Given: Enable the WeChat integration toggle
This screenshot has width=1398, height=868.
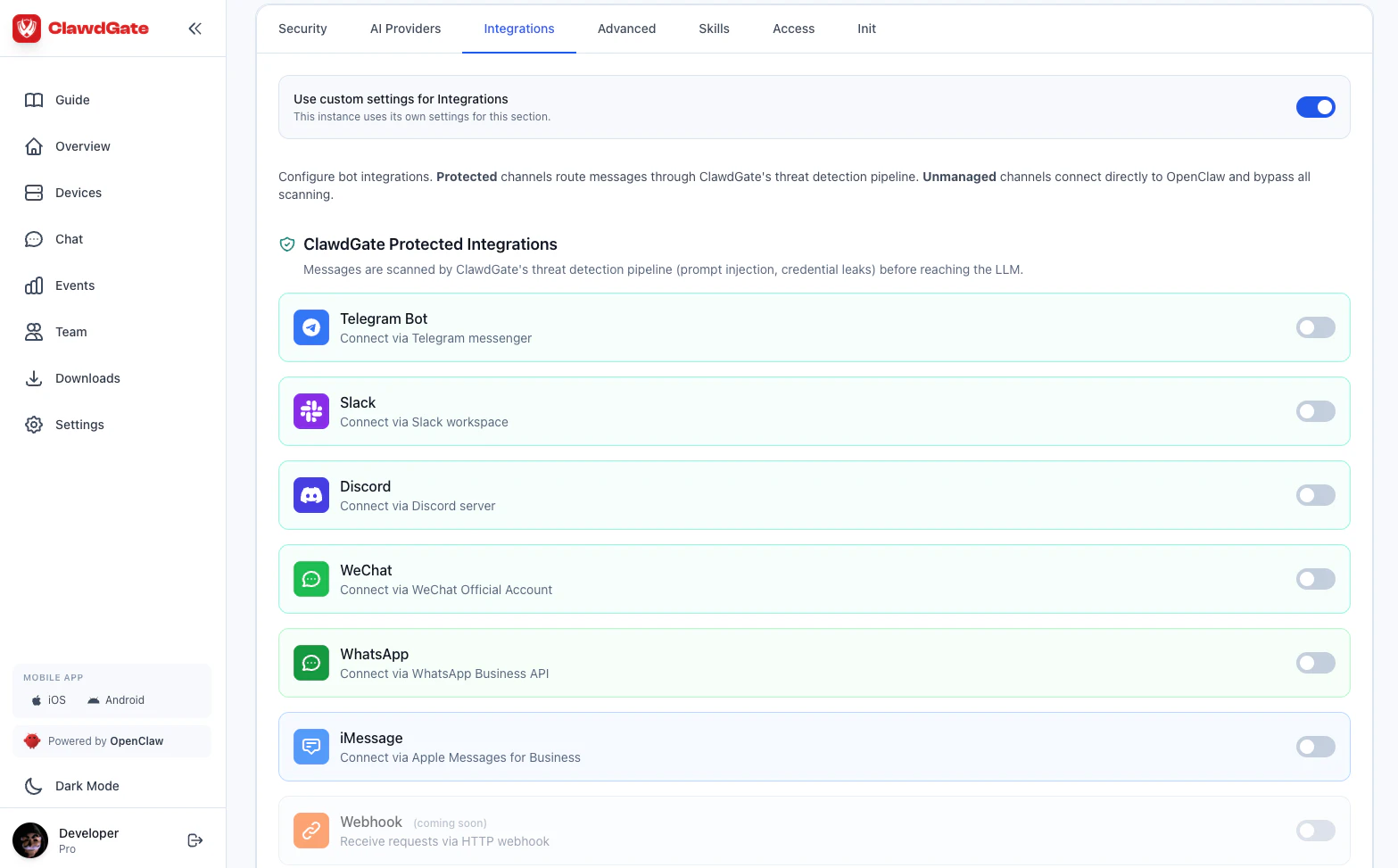Looking at the screenshot, I should click(1316, 579).
